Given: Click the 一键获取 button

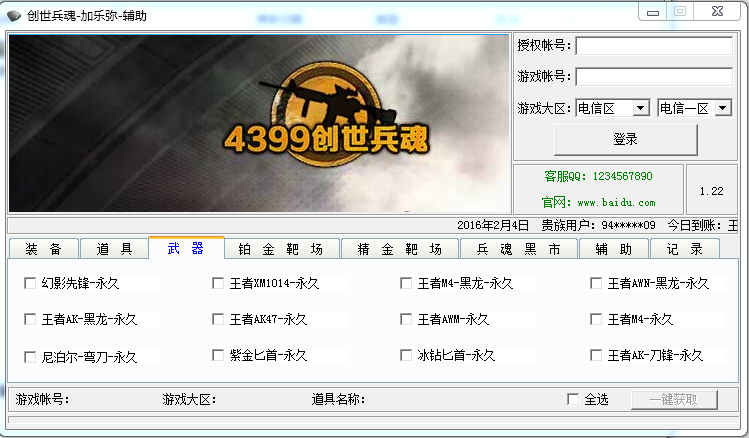Looking at the screenshot, I should coord(674,399).
